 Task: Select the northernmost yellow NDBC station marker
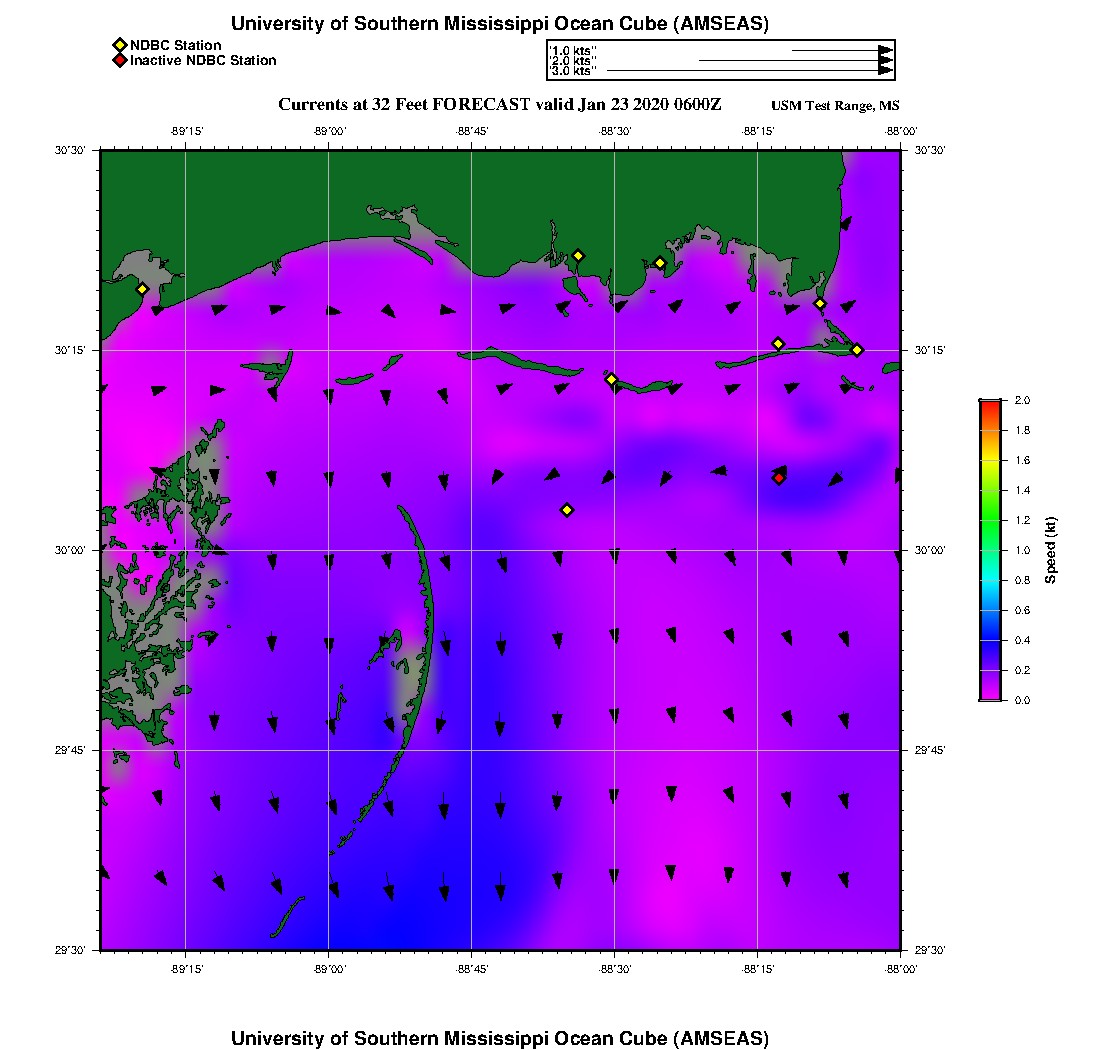(x=578, y=255)
